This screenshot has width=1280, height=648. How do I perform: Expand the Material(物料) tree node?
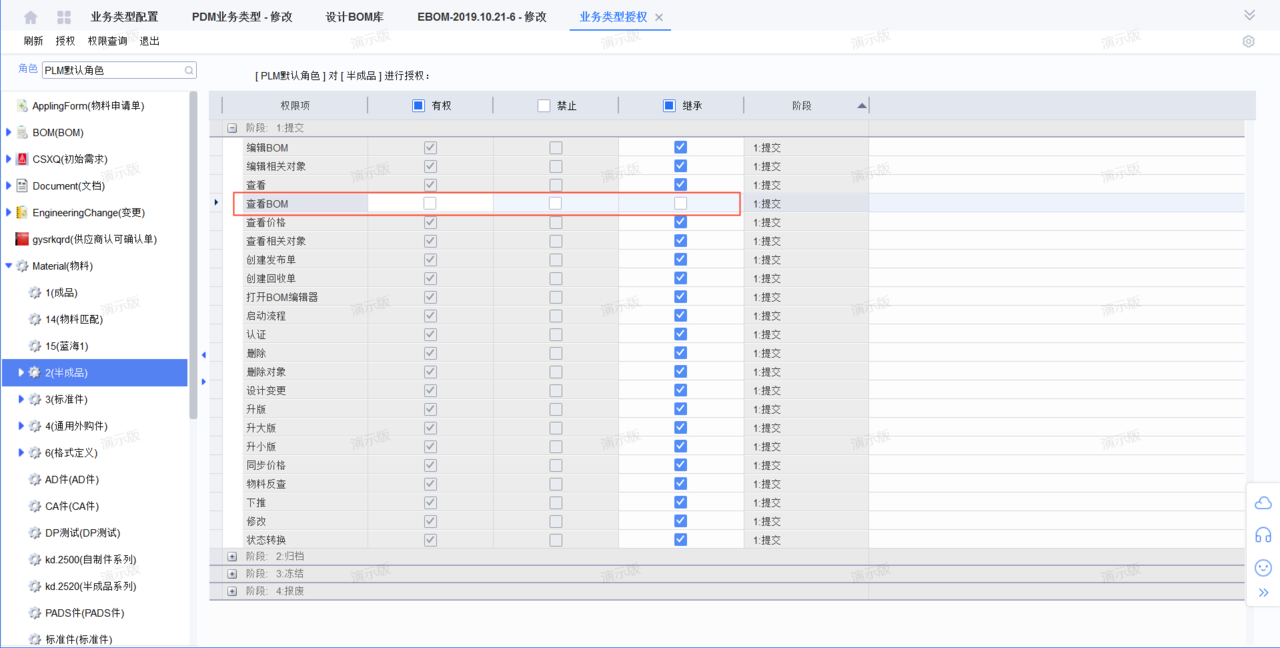tap(10, 265)
